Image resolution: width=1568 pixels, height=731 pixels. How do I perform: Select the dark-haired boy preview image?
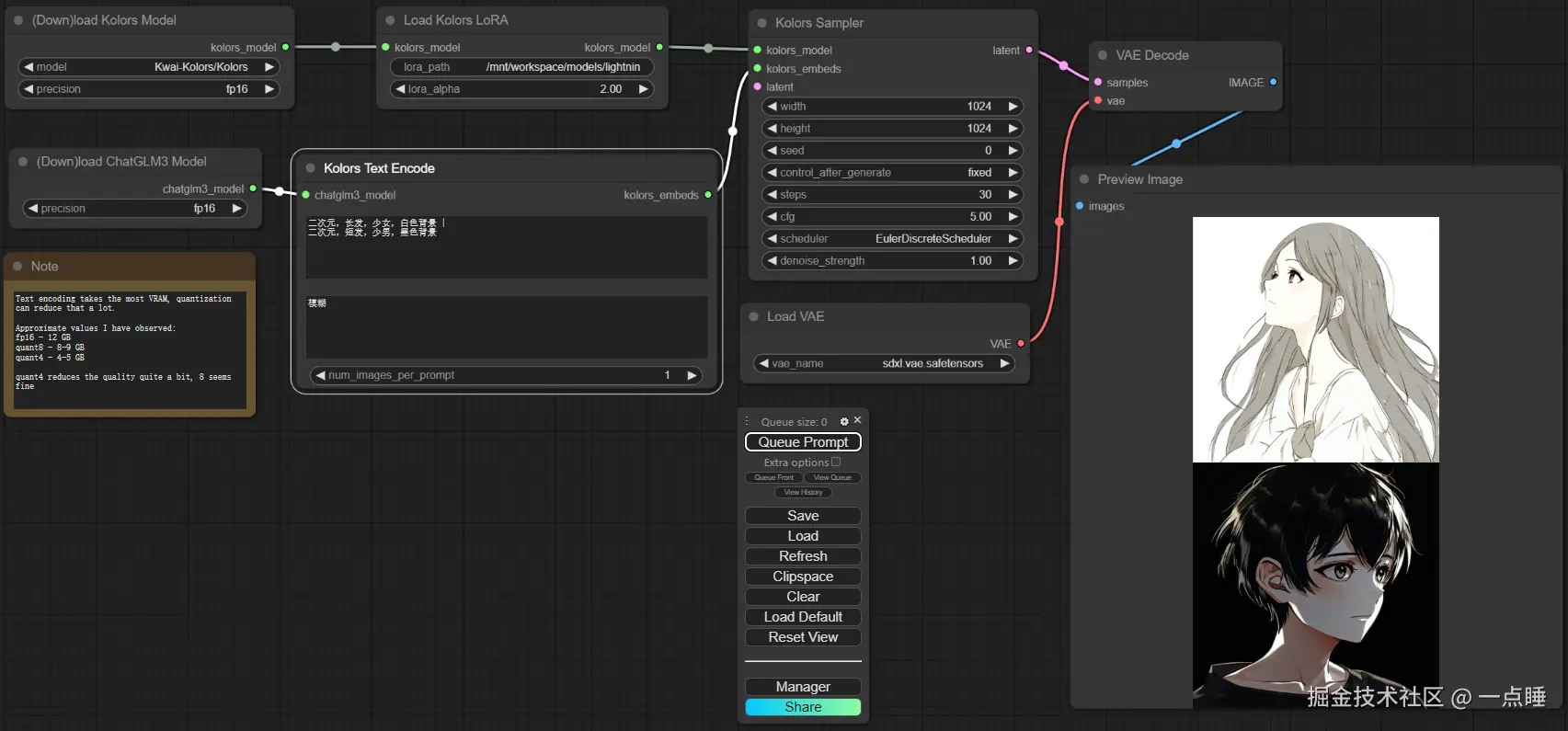pos(1316,586)
